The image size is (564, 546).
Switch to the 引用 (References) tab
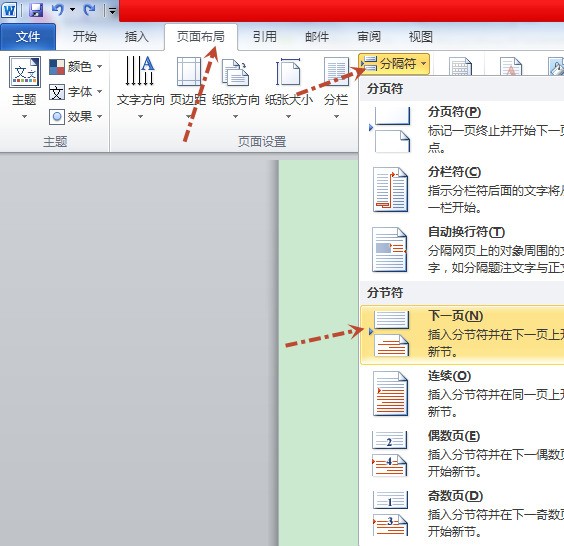click(265, 36)
